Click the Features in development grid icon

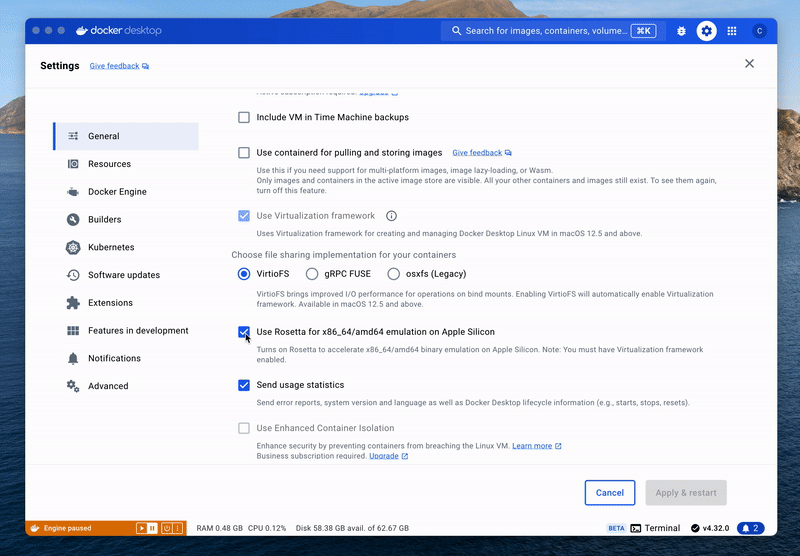click(x=73, y=331)
